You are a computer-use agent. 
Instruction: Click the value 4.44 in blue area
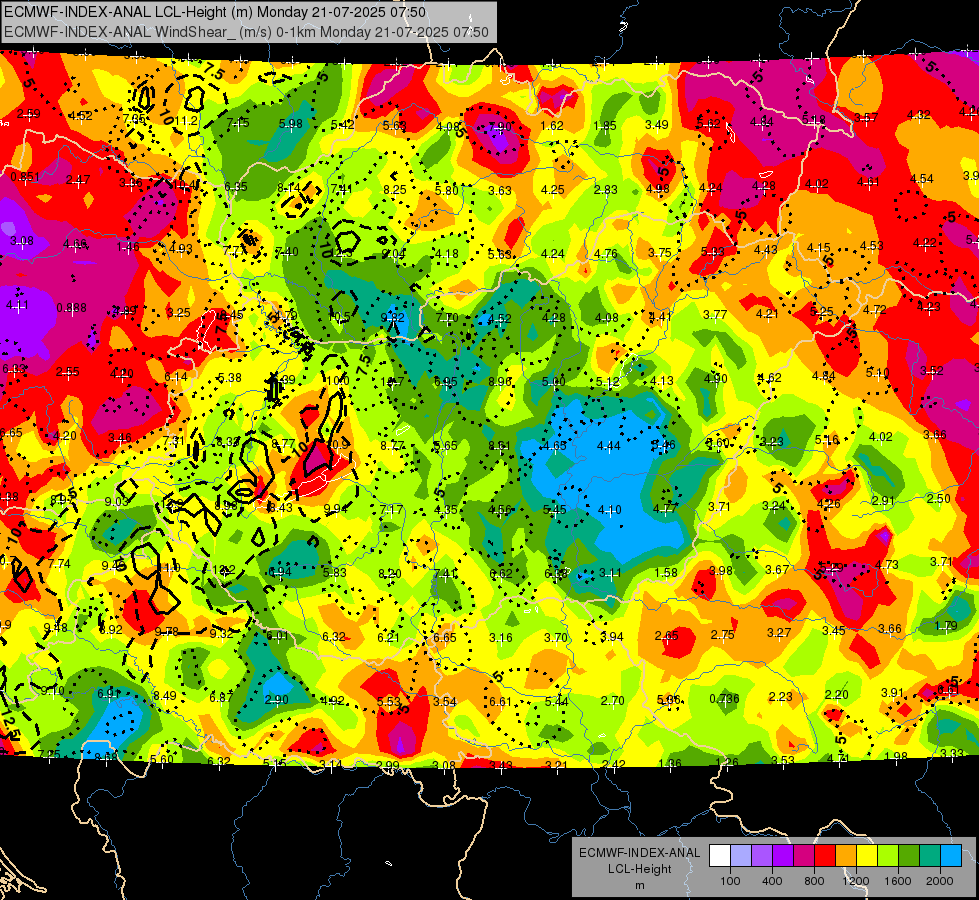(x=609, y=446)
